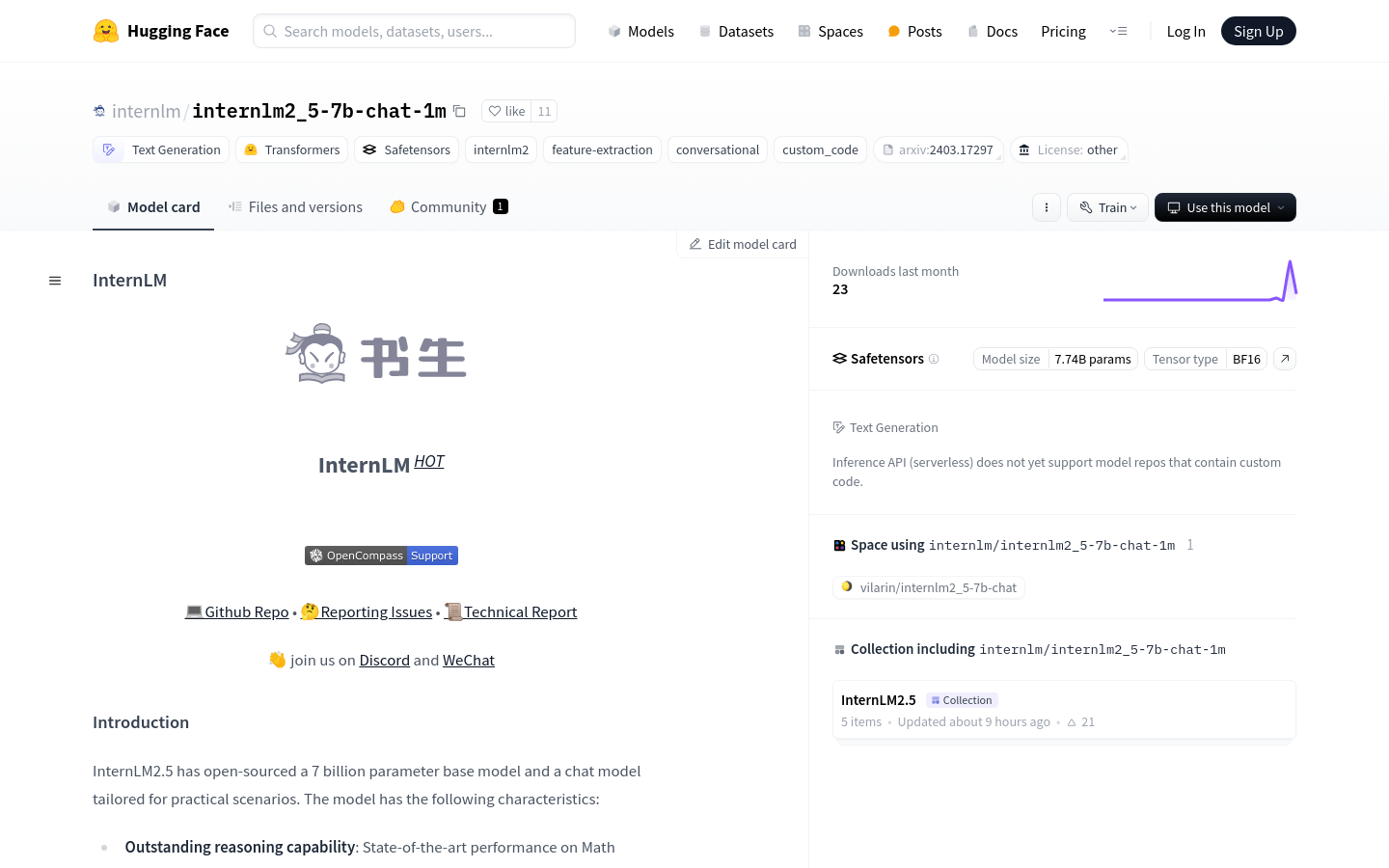Open Spaces from the top navigation
This screenshot has height=868, width=1389.
(831, 31)
